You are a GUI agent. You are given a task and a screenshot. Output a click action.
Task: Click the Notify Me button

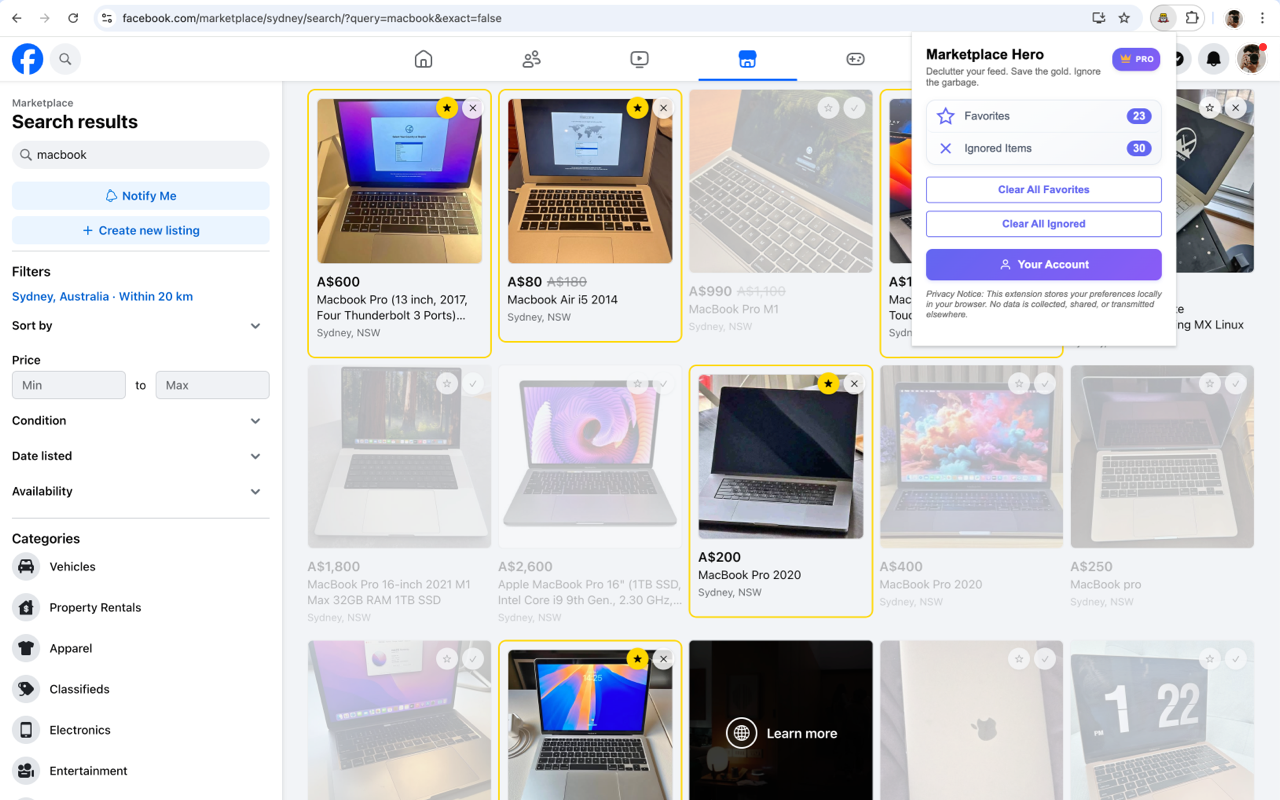click(x=140, y=196)
